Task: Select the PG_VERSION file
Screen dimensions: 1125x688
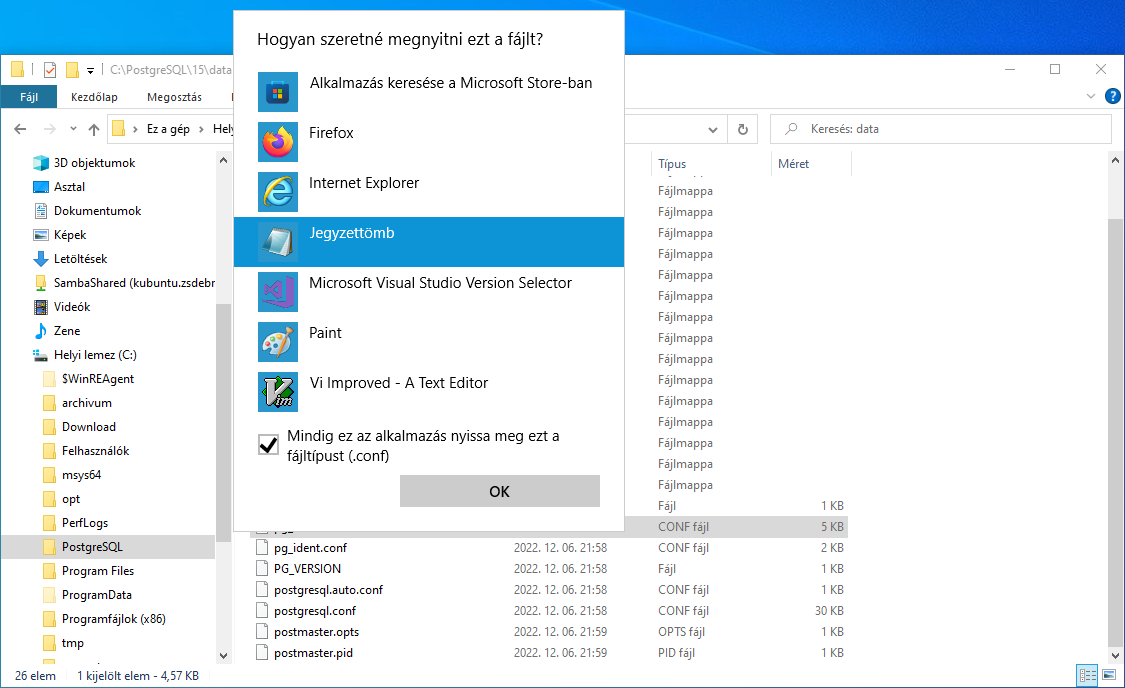Action: tap(307, 569)
